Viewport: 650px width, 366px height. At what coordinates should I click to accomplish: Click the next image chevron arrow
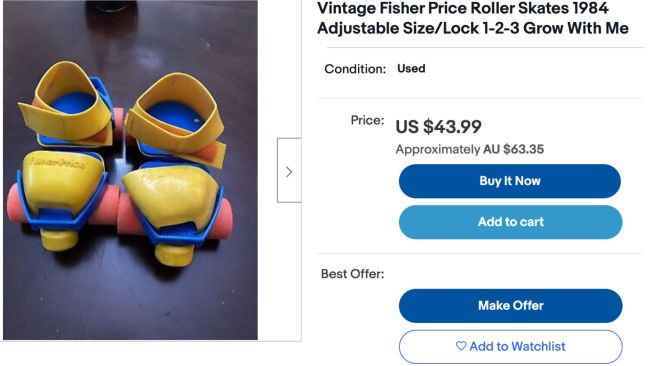pos(289,170)
